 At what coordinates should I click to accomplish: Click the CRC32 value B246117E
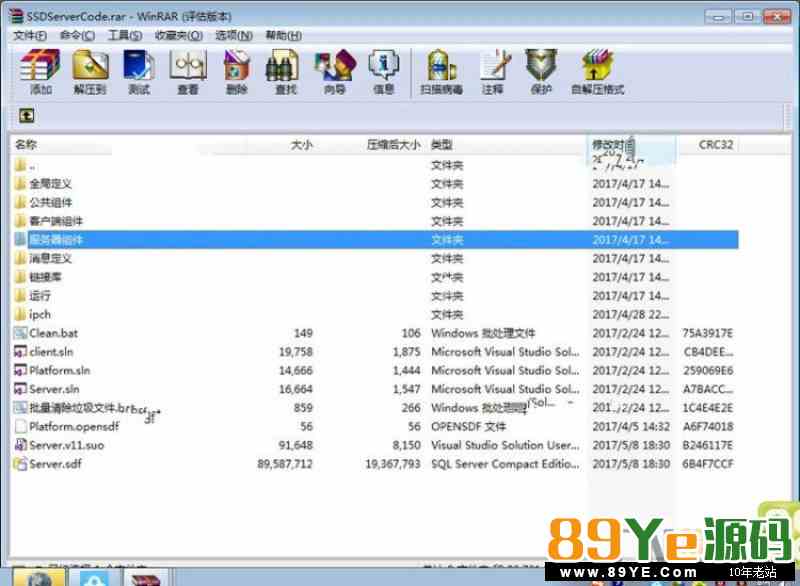708,445
